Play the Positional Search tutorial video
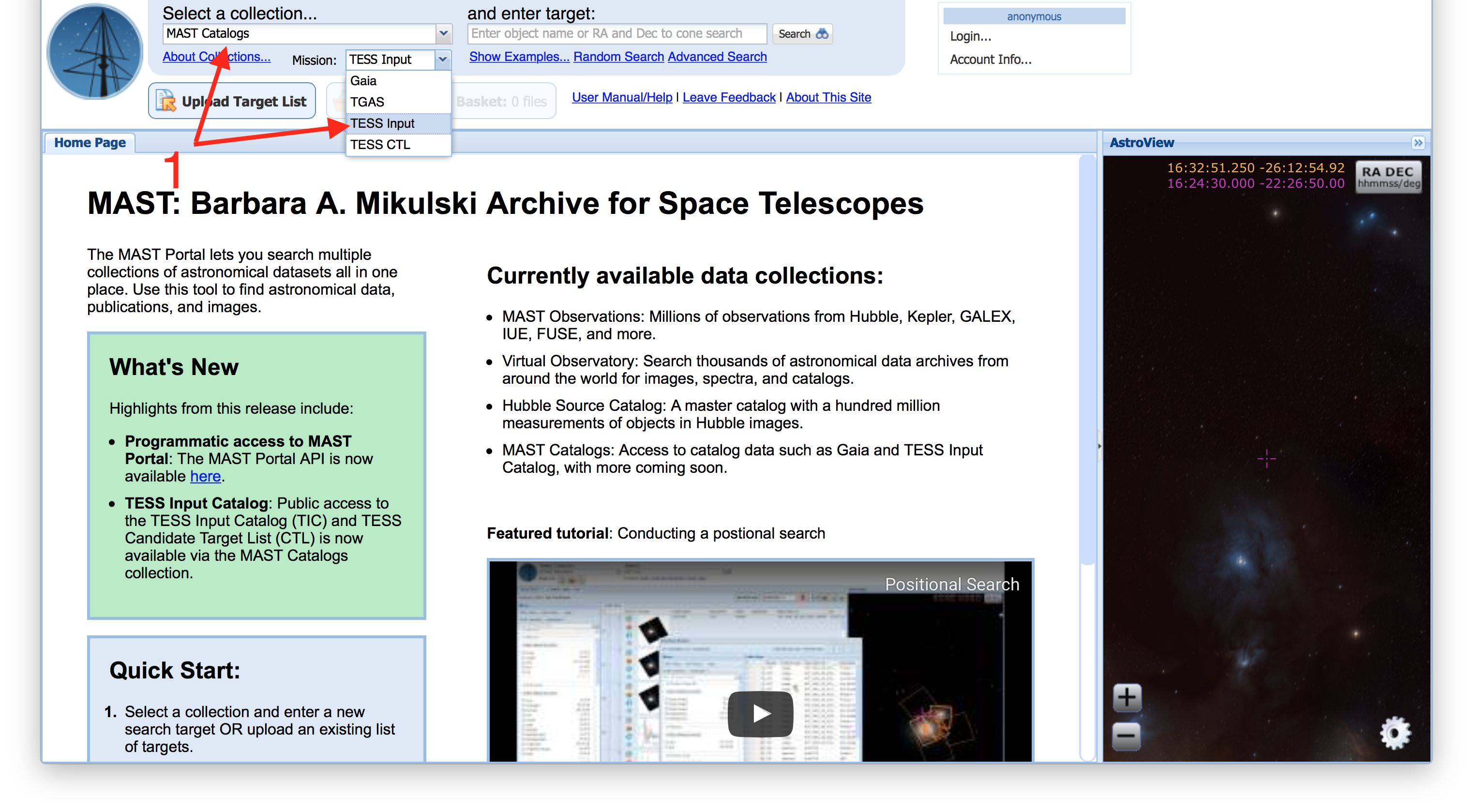Image resolution: width=1473 pixels, height=812 pixels. pyautogui.click(x=760, y=713)
